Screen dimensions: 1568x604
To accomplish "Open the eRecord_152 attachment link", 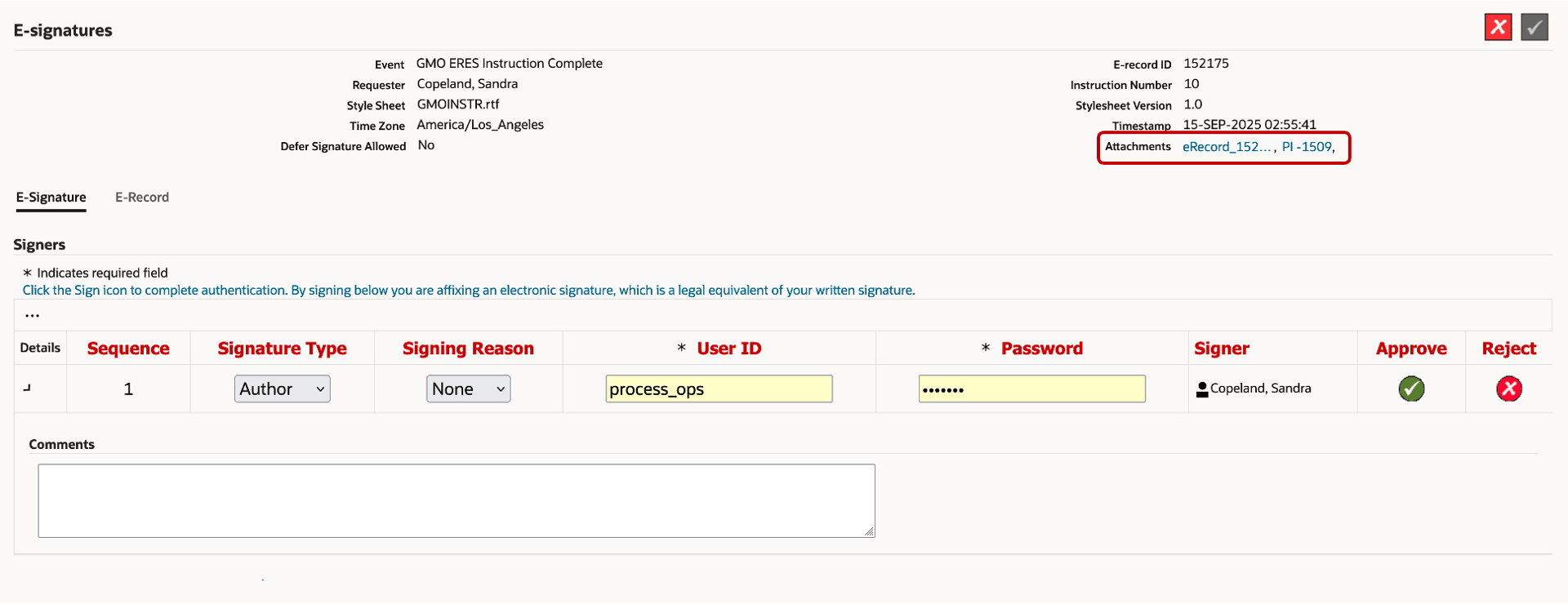I will 1227,147.
